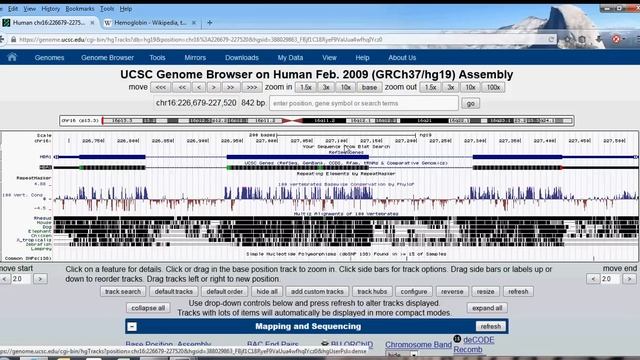640x360 pixels.
Task: Open the configure button
Action: tap(413, 291)
